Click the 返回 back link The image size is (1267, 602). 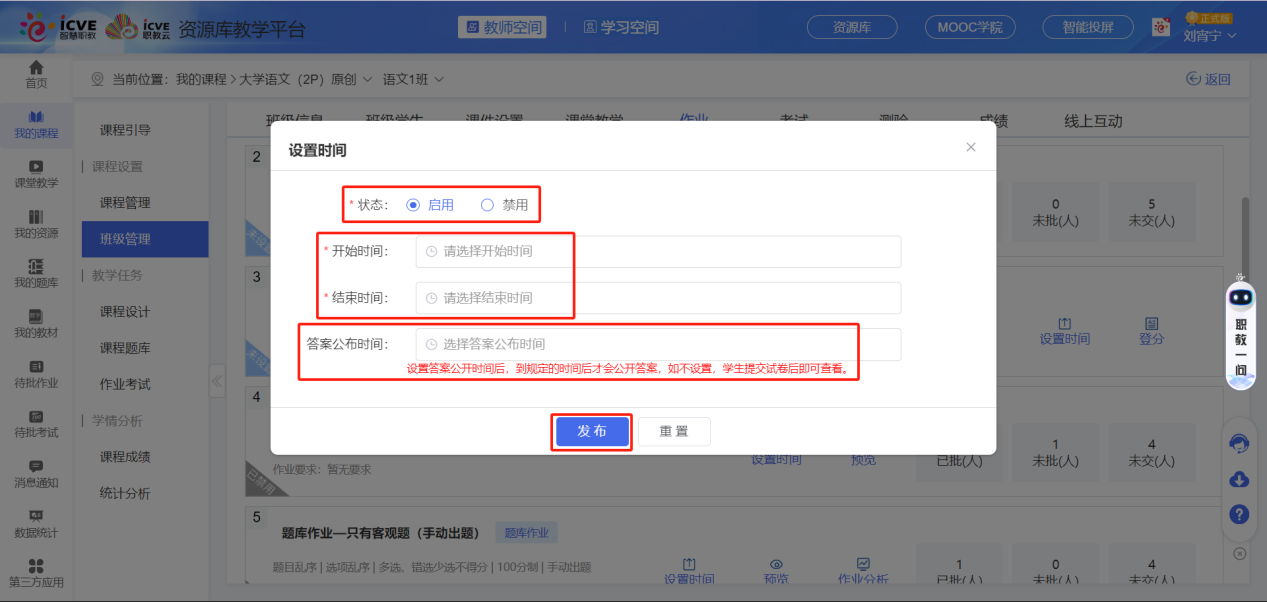1208,77
